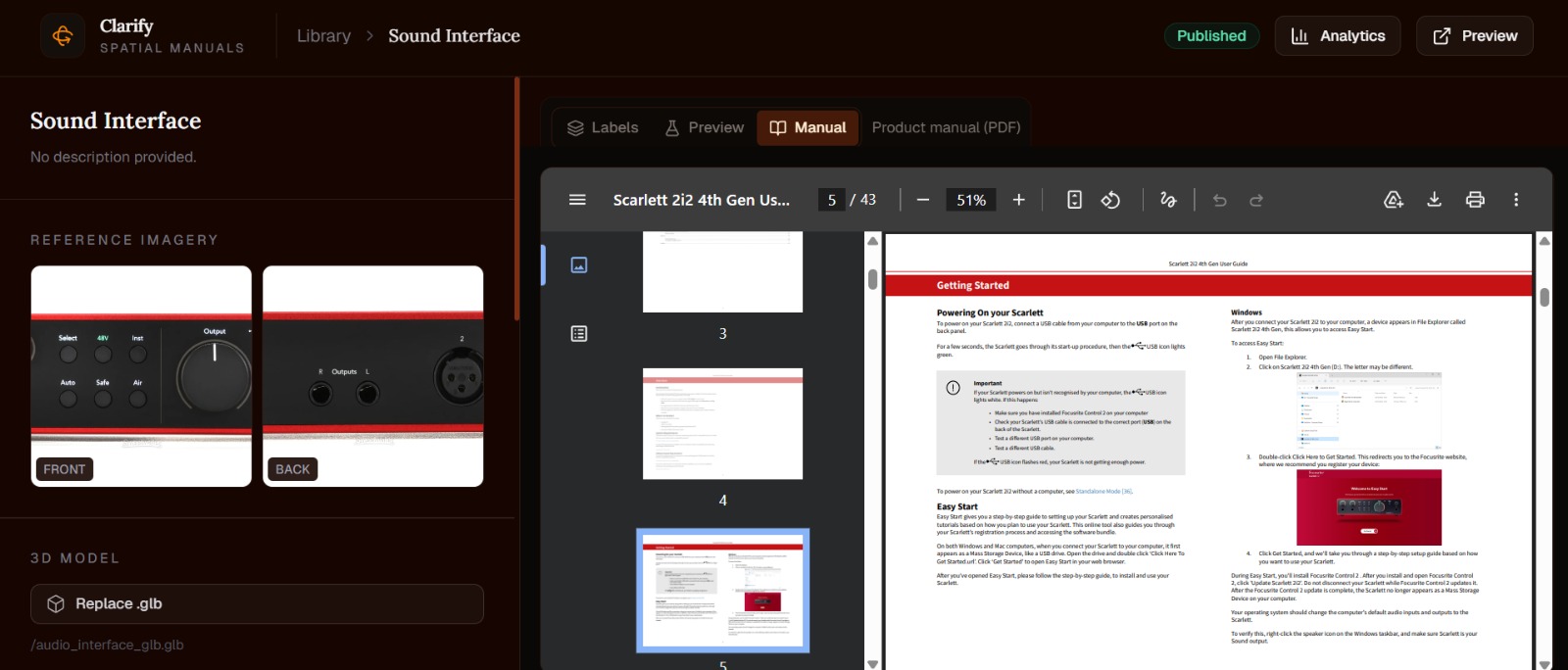Click thumbnail pane scroll down arrow

point(872,663)
